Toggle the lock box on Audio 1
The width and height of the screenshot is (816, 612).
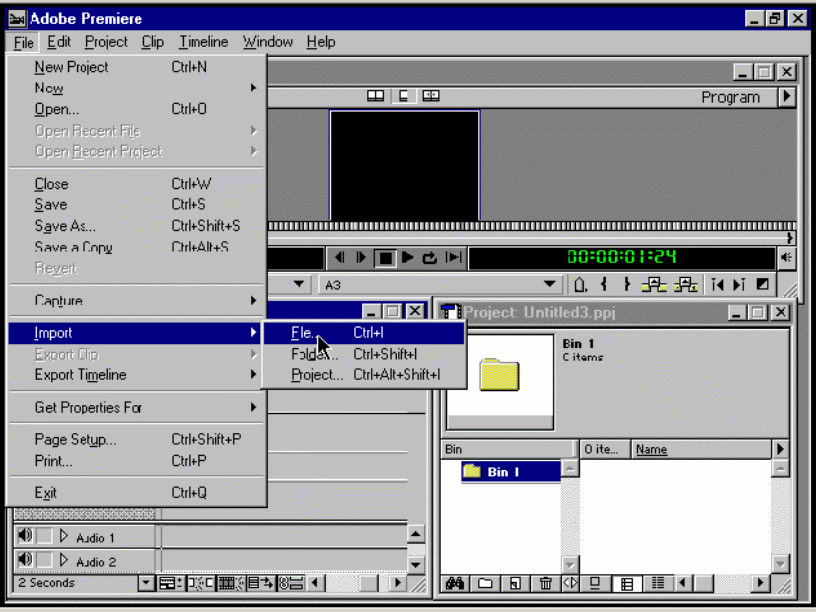pos(44,536)
